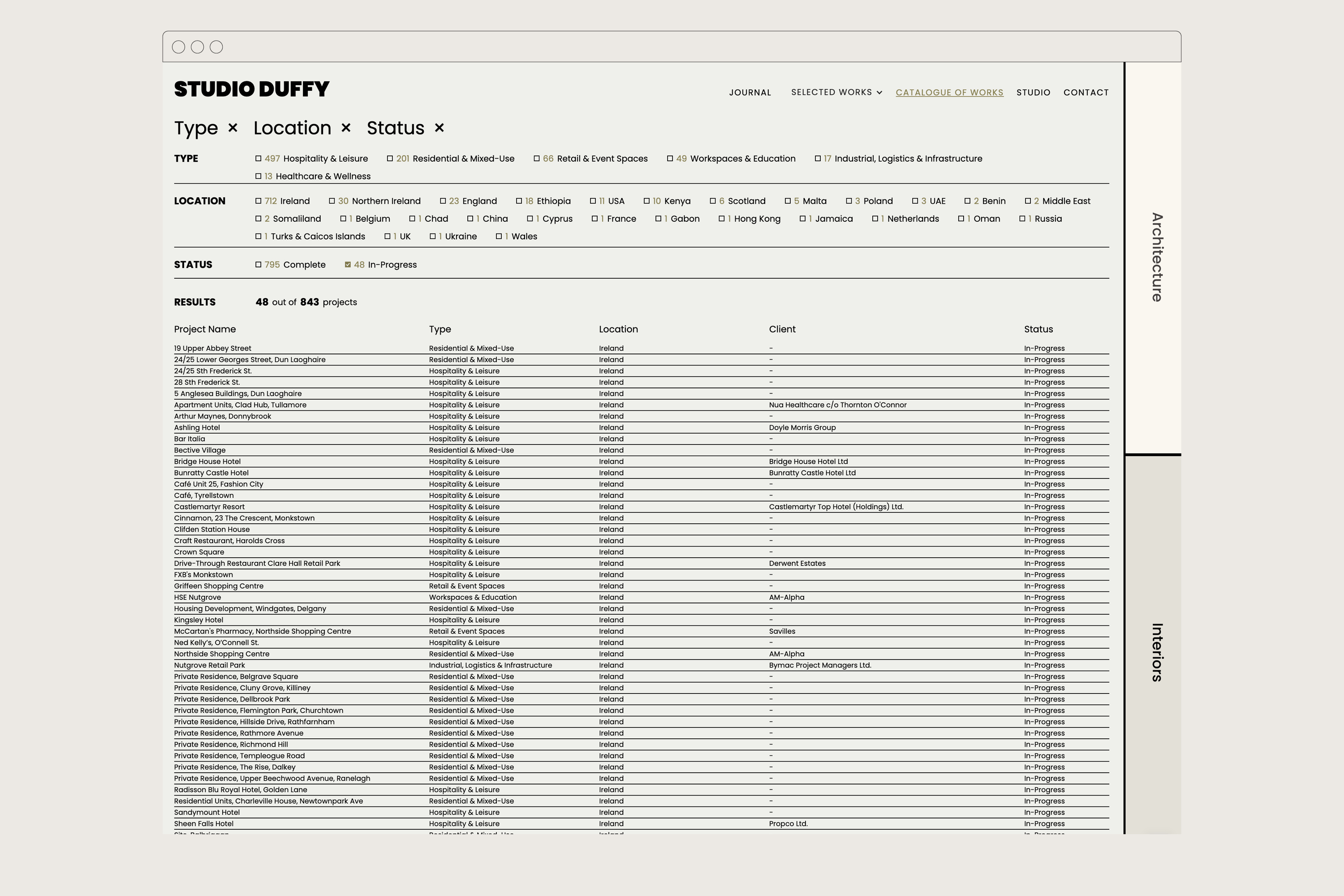The height and width of the screenshot is (896, 1344).
Task: Click the Type column header
Action: click(440, 329)
